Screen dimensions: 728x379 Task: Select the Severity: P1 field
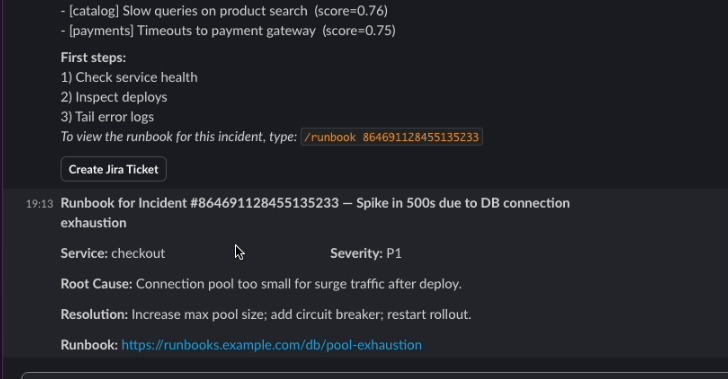(366, 254)
